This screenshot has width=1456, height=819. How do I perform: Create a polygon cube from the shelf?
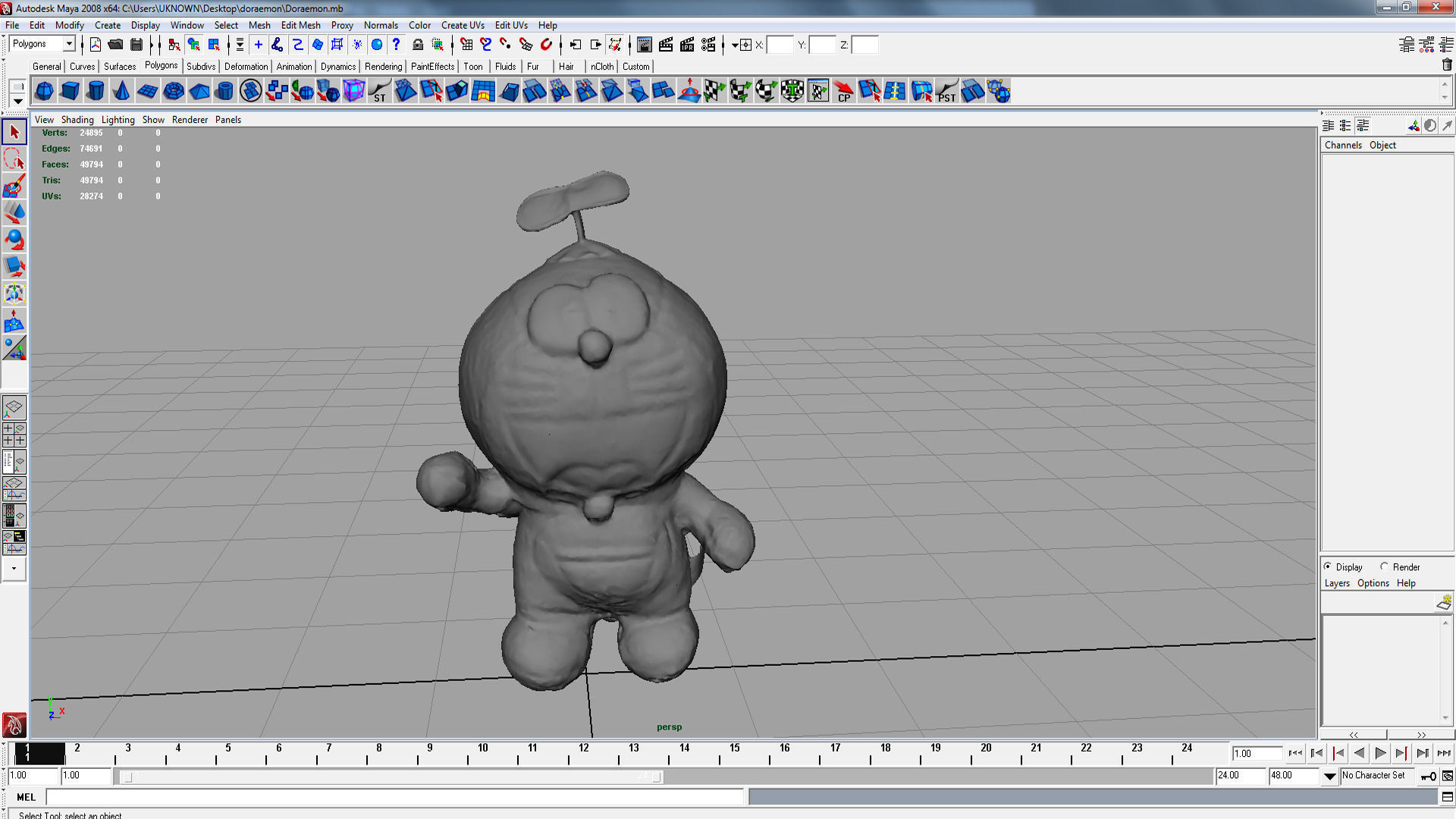coord(70,91)
